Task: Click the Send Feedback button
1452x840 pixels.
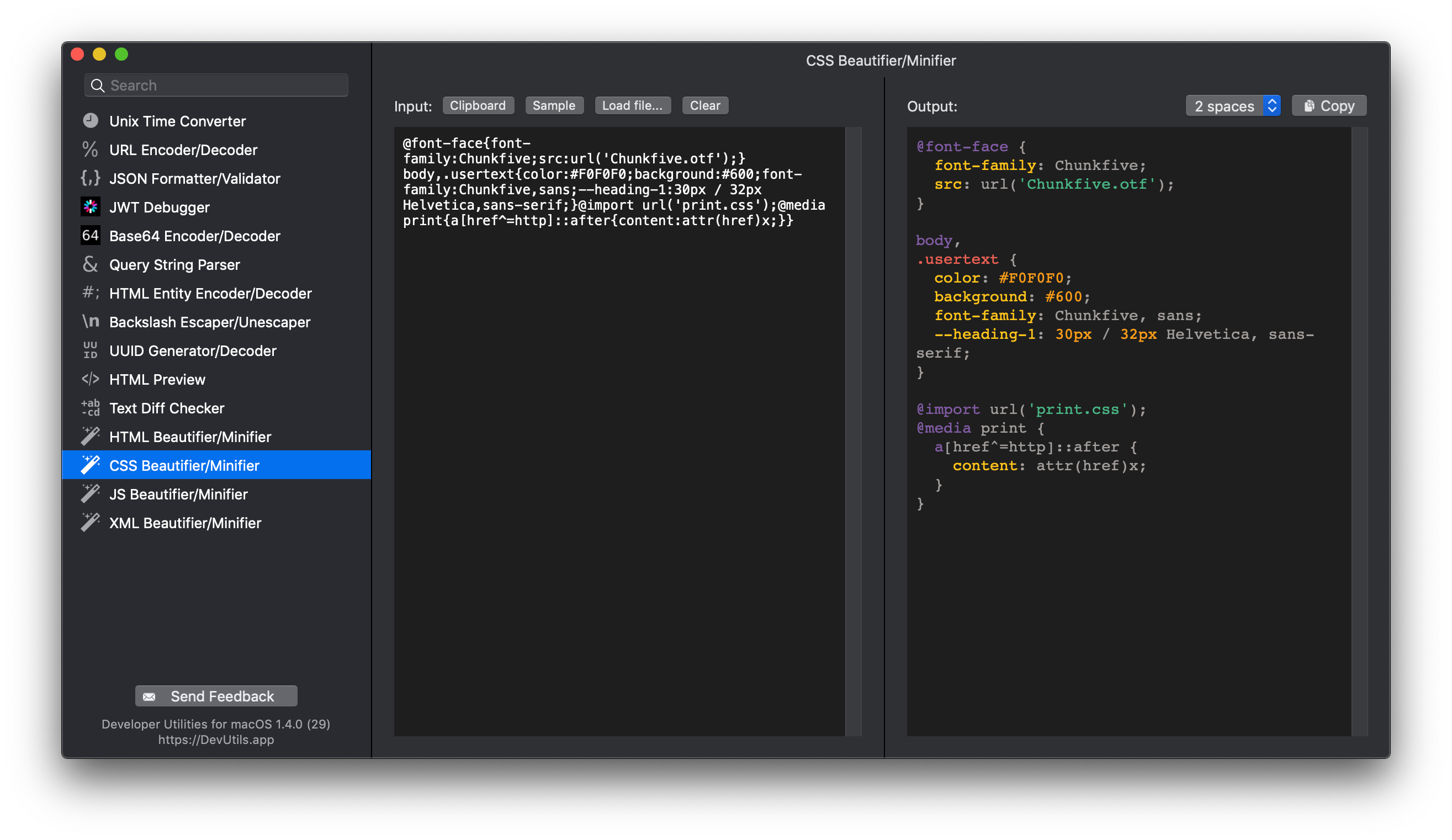Action: pos(216,696)
